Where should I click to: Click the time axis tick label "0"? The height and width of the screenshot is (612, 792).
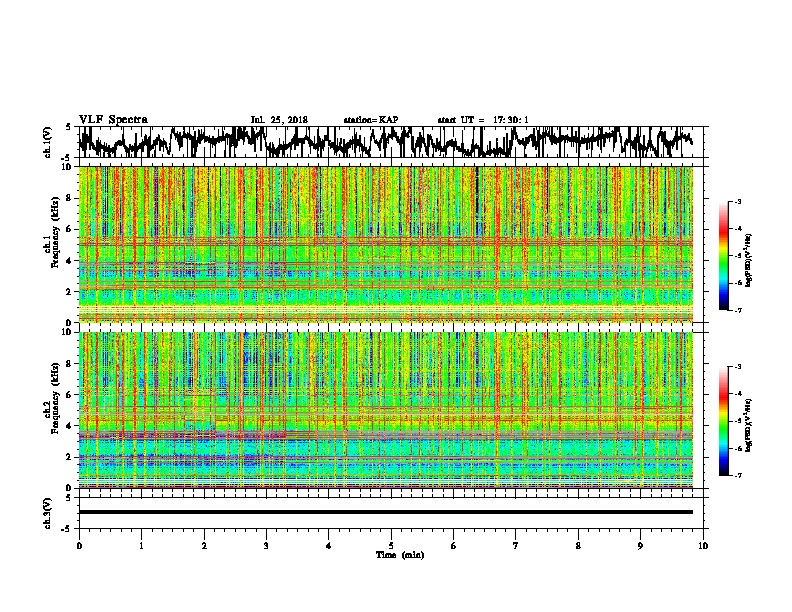tap(79, 546)
